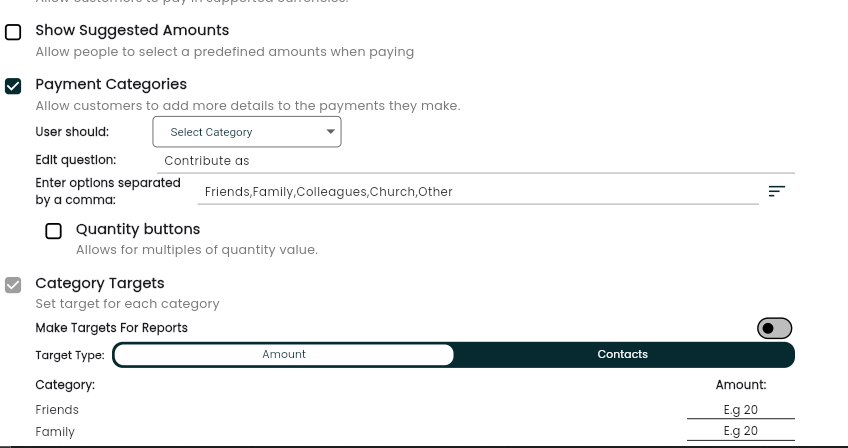Click the Contribute as question field
This screenshot has width=848, height=448.
pyautogui.click(x=476, y=161)
